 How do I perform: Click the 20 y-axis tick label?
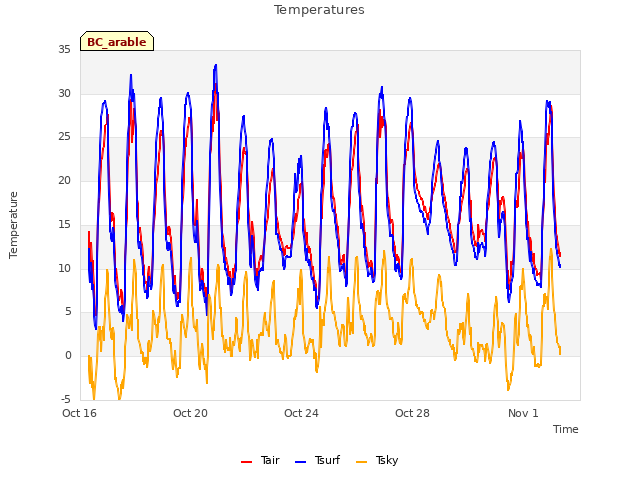click(64, 180)
